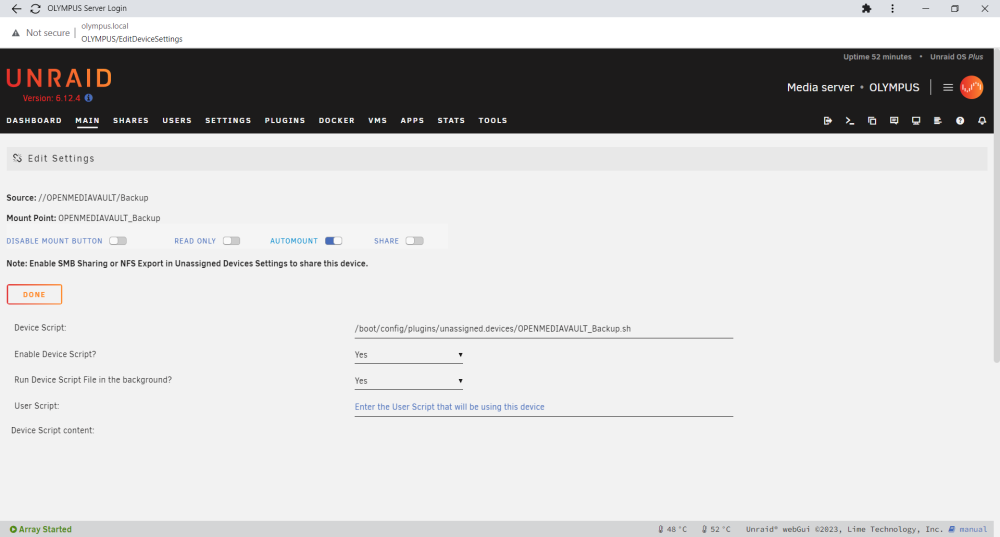Click the feedback speech bubble icon
Image resolution: width=1000 pixels, height=537 pixels.
coord(894,121)
